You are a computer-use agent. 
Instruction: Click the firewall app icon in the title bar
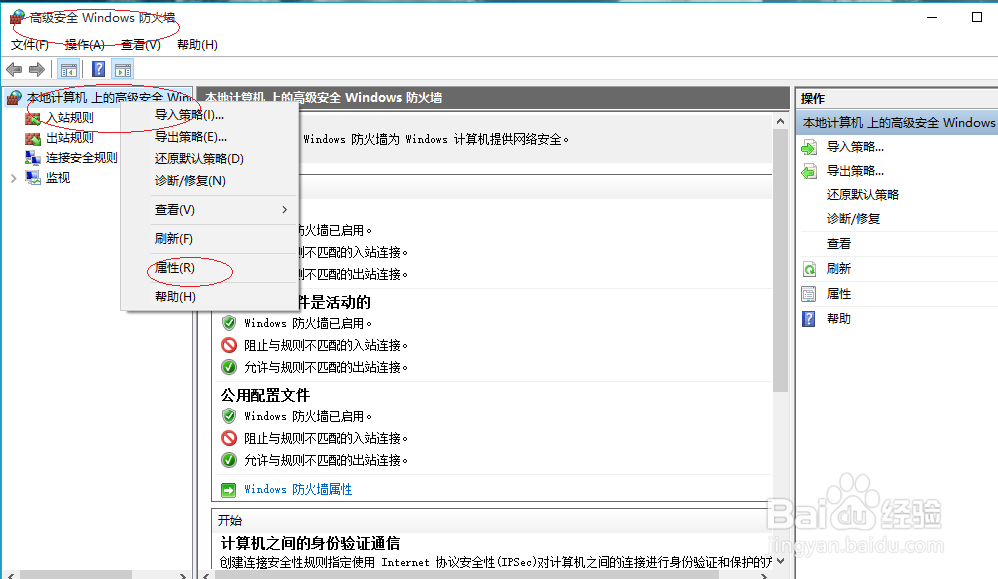pyautogui.click(x=17, y=18)
